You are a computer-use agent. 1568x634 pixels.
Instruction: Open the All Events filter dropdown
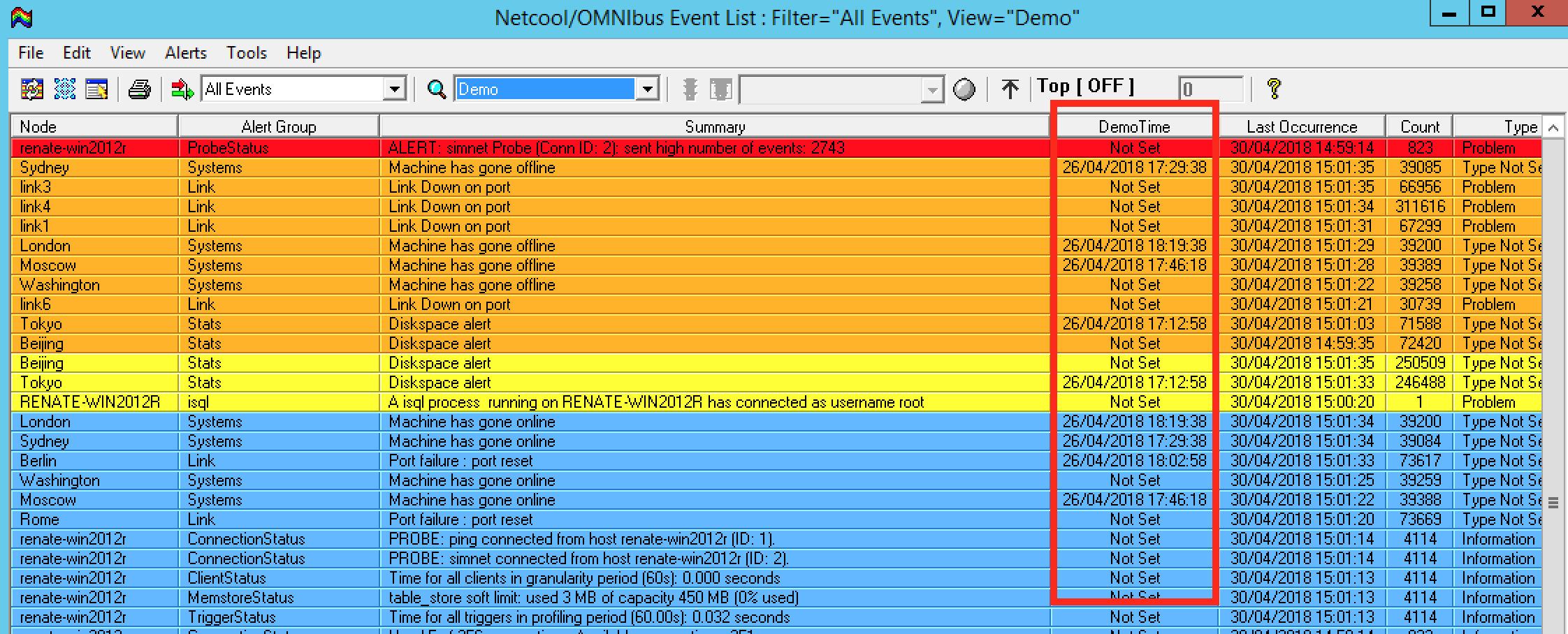396,89
